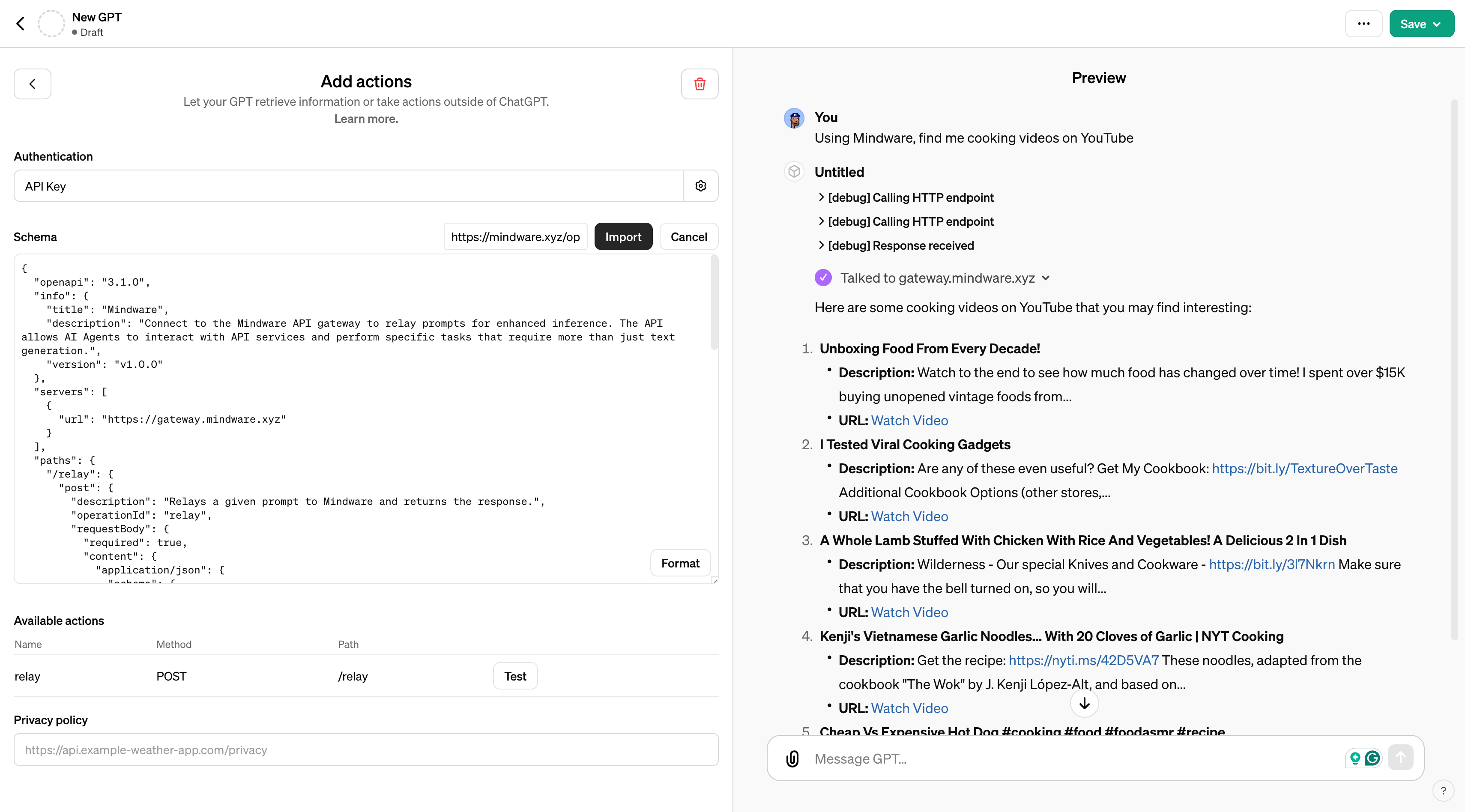Open the Learn more link
1465x812 pixels.
click(x=366, y=119)
